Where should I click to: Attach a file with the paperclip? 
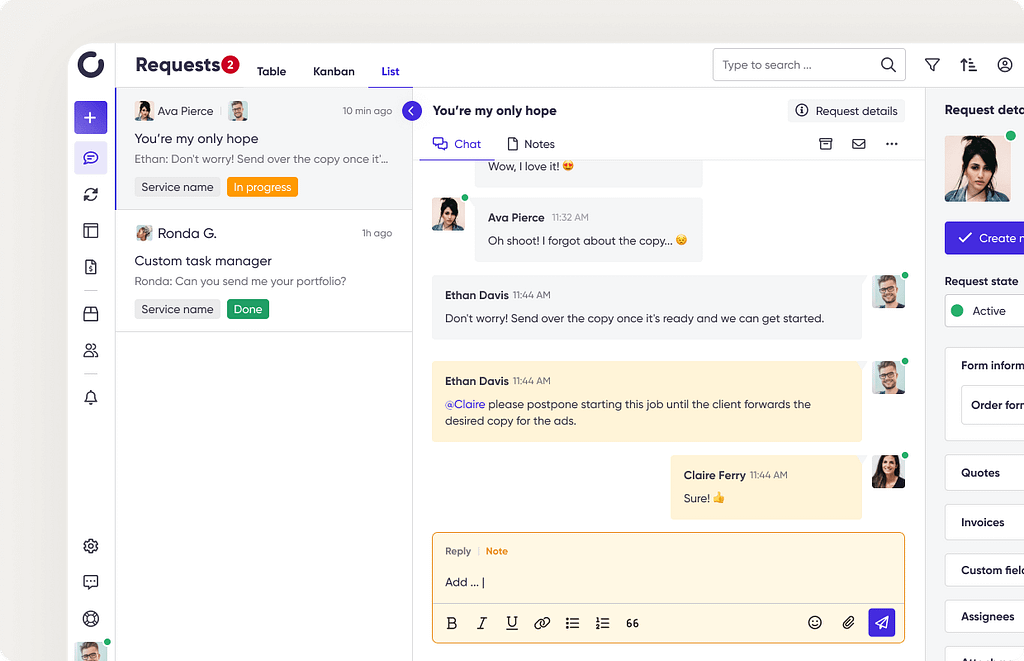point(848,622)
